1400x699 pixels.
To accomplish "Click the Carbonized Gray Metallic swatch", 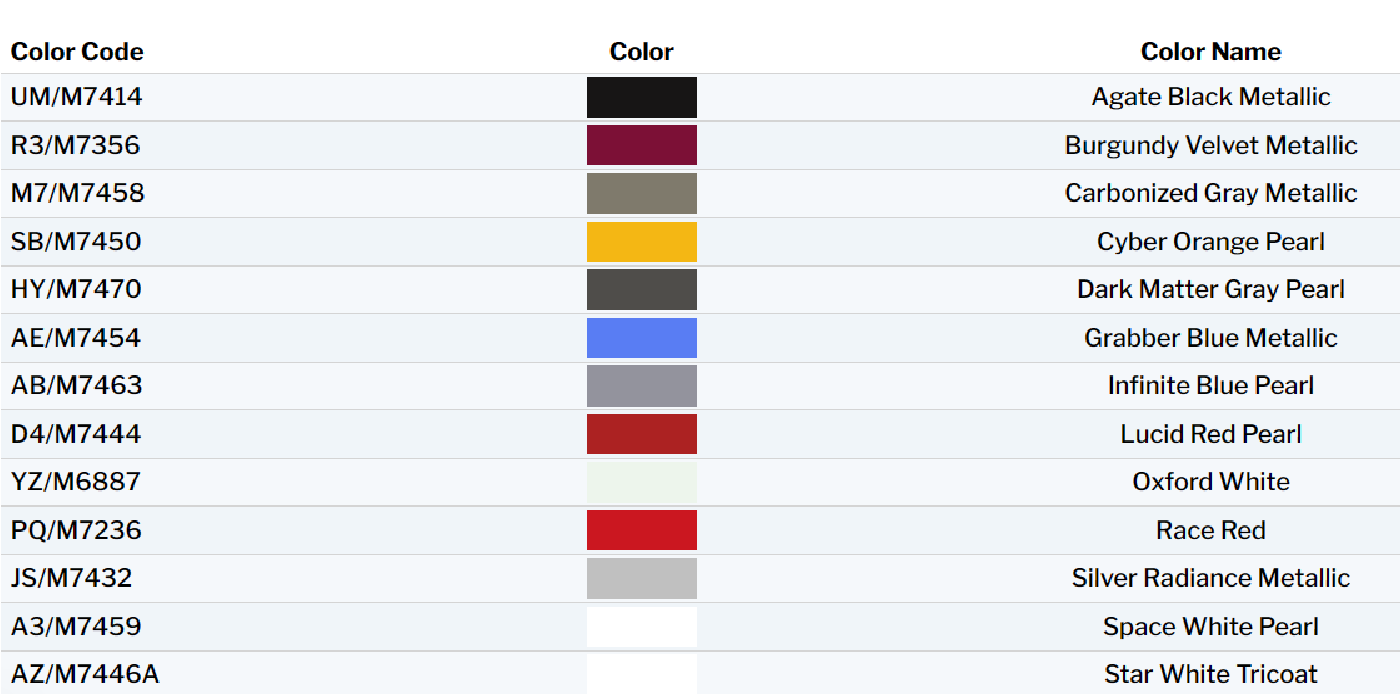I will click(x=641, y=193).
